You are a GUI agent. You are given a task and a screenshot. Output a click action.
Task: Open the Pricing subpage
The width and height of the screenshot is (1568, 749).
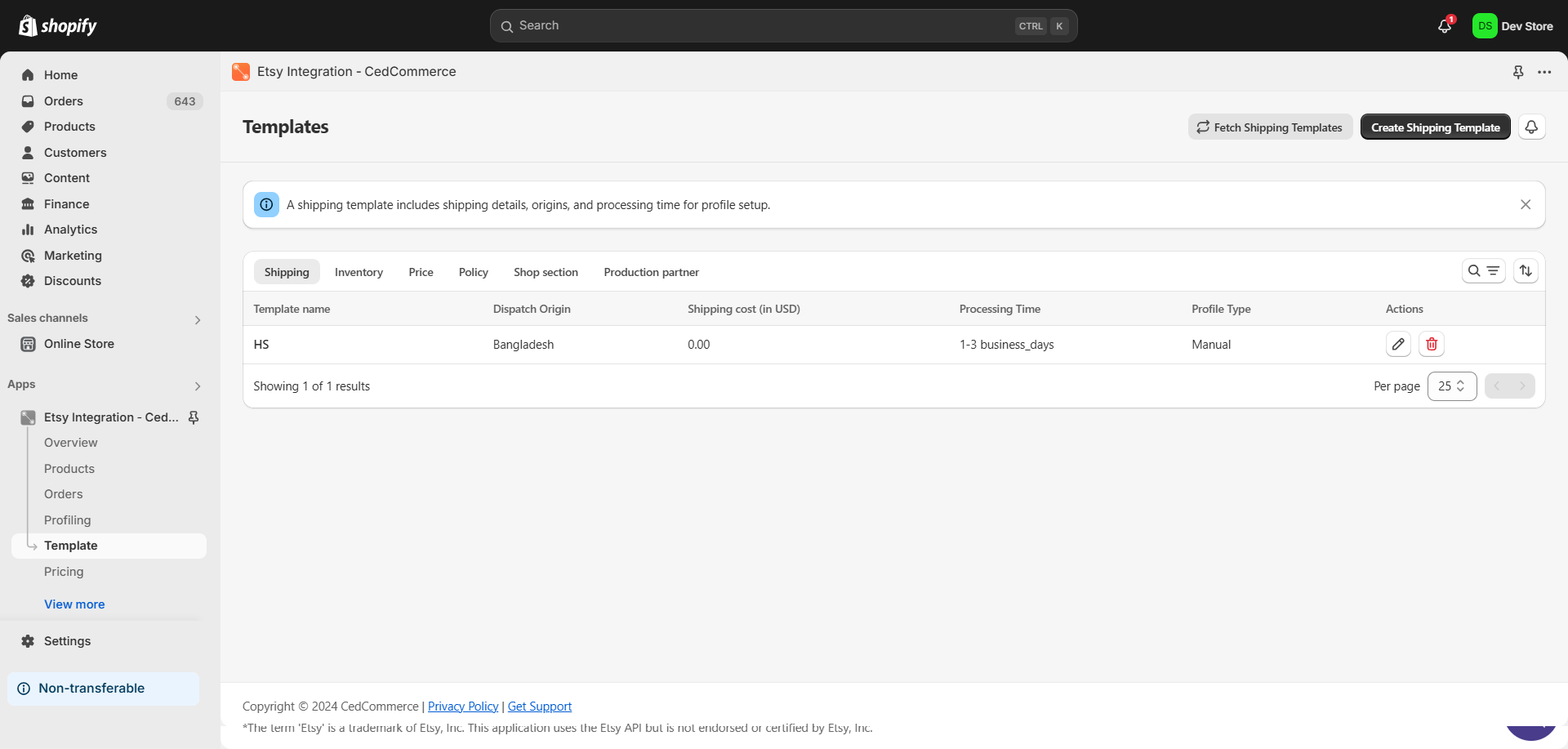pos(64,572)
